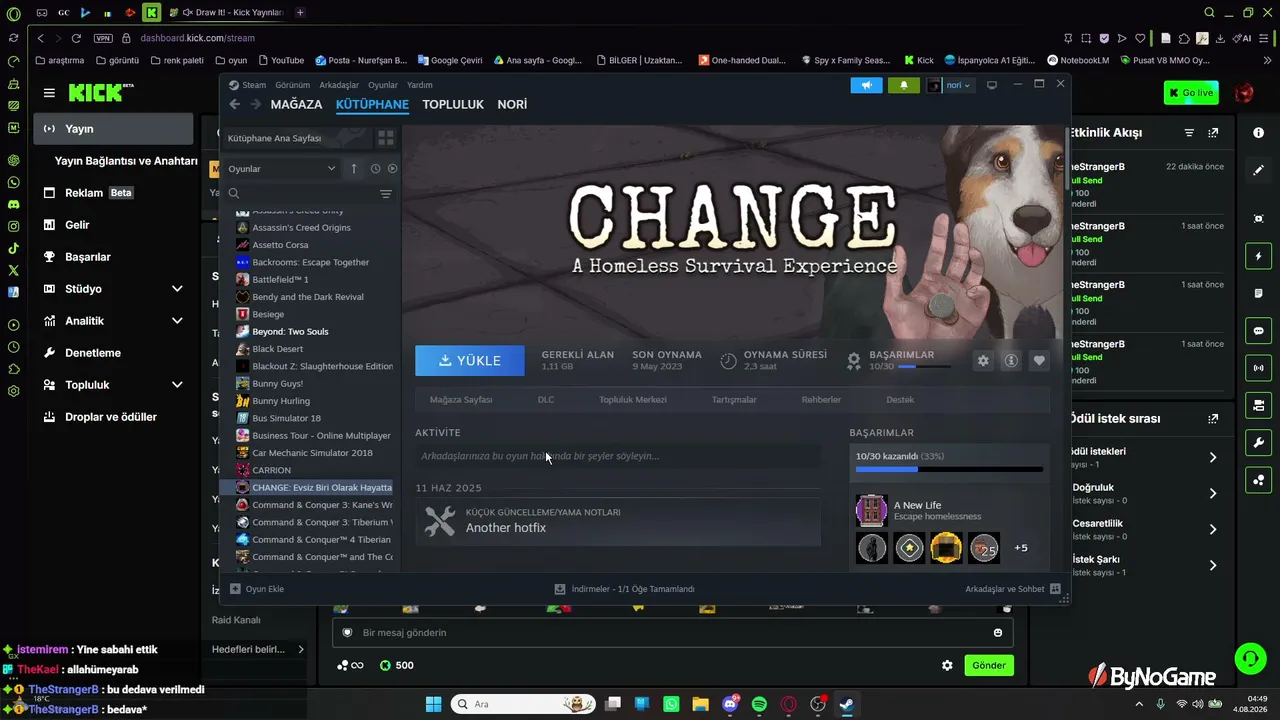The image size is (1280, 720).
Task: Open Steam Big Picture mode icon
Action: coord(992,85)
